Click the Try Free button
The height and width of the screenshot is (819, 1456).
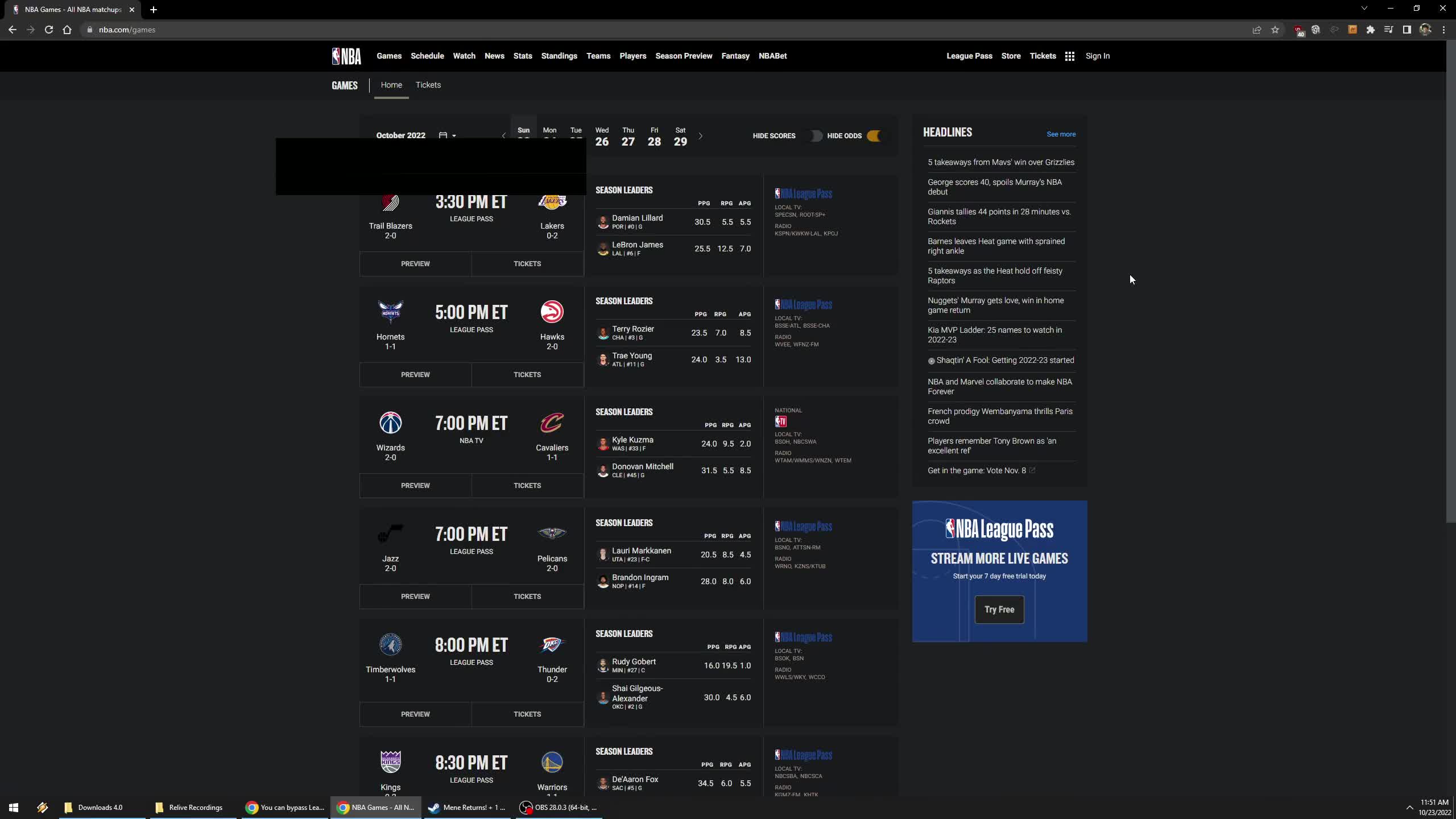point(999,610)
